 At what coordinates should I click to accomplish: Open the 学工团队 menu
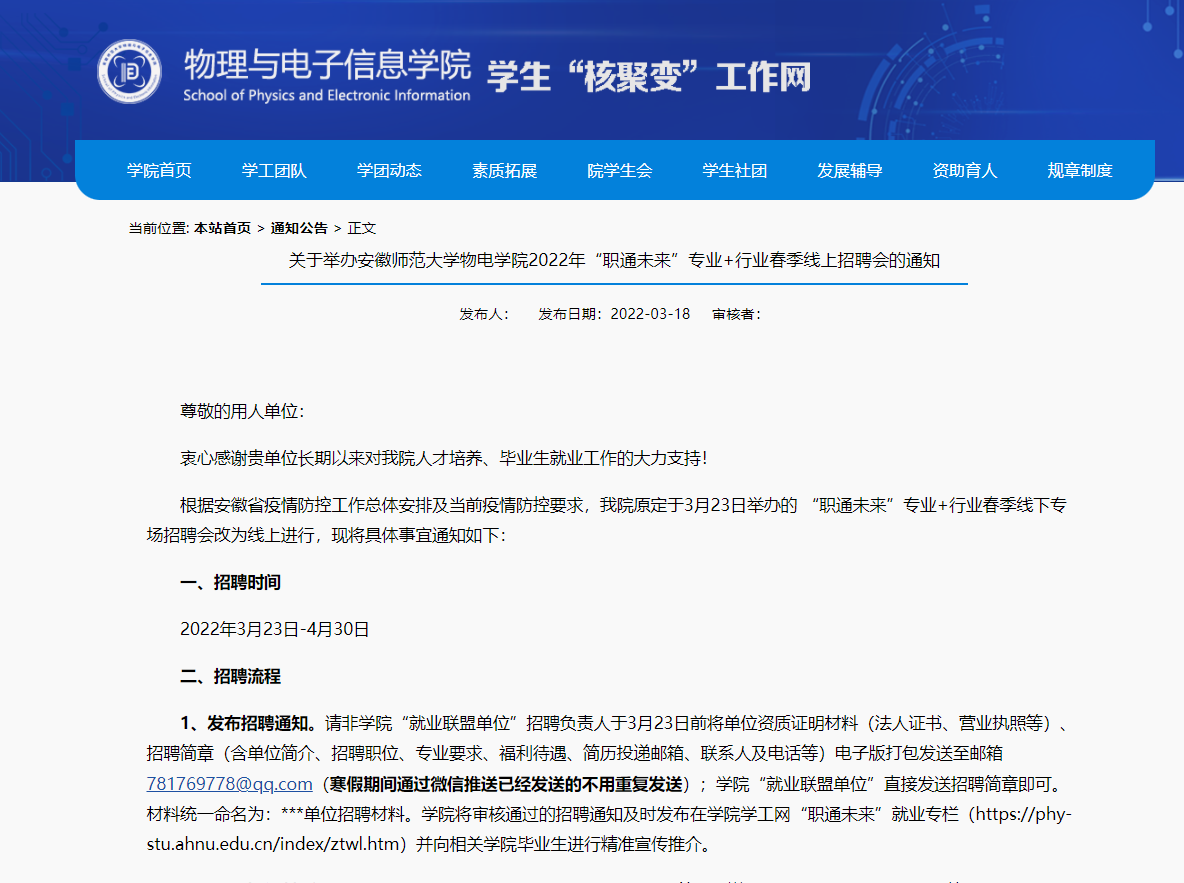(274, 171)
